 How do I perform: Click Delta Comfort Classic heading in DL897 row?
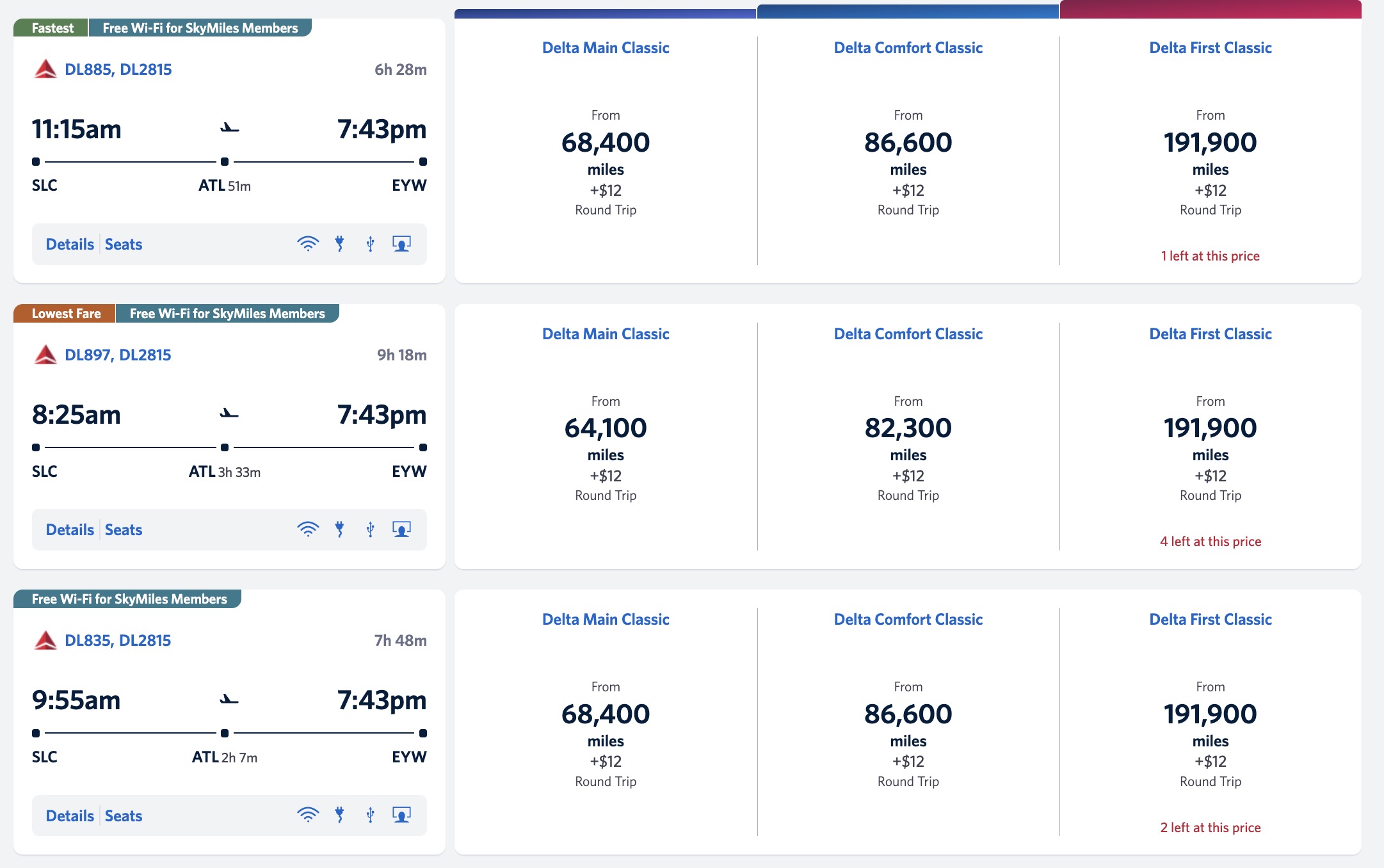(908, 334)
